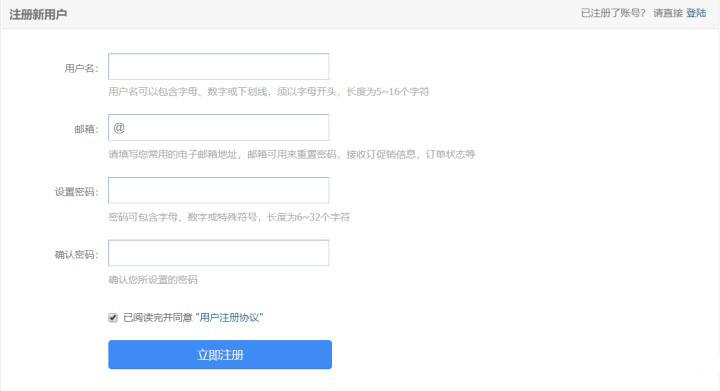Go to the 登陆 login link
The height and width of the screenshot is (391, 720).
coord(696,13)
